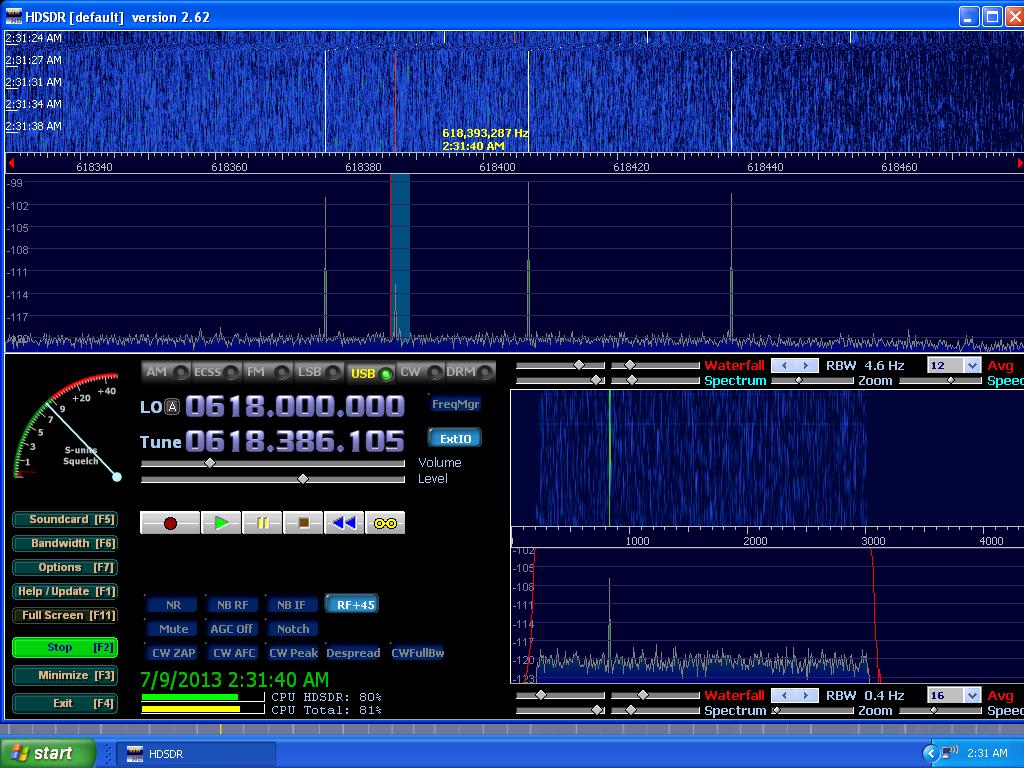Click the brown square stop playback button
The height and width of the screenshot is (768, 1024).
[x=303, y=523]
